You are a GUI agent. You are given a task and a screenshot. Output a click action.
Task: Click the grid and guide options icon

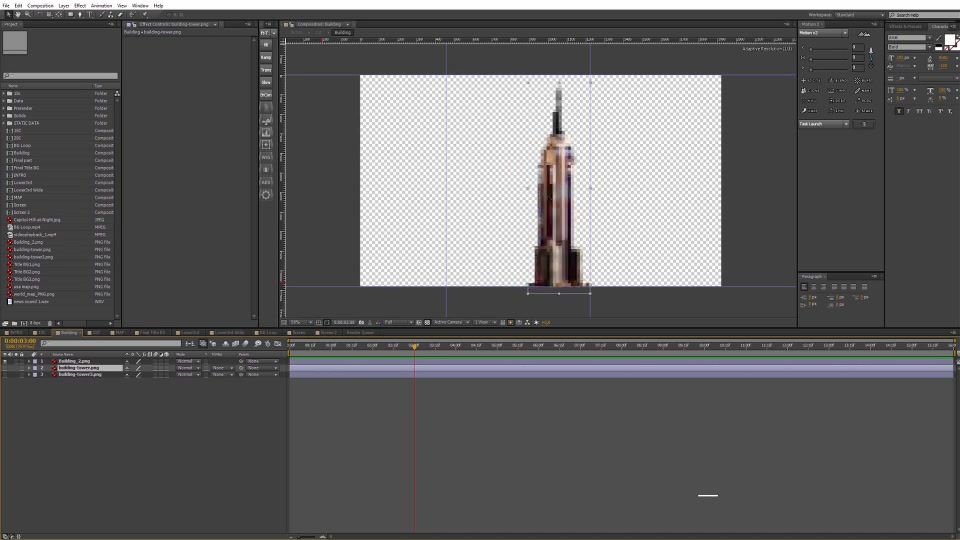click(318, 322)
